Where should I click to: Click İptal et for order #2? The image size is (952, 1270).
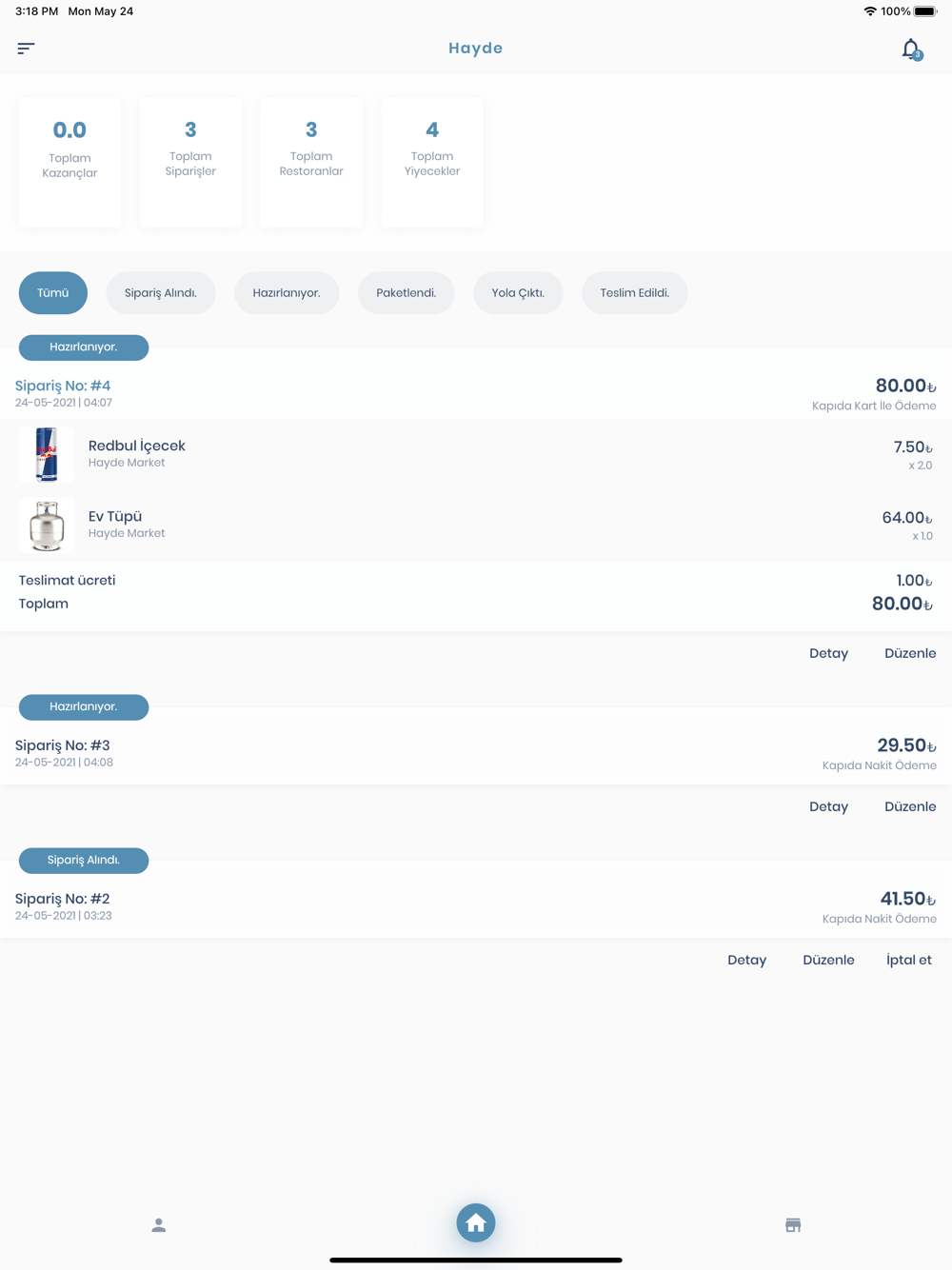909,961
